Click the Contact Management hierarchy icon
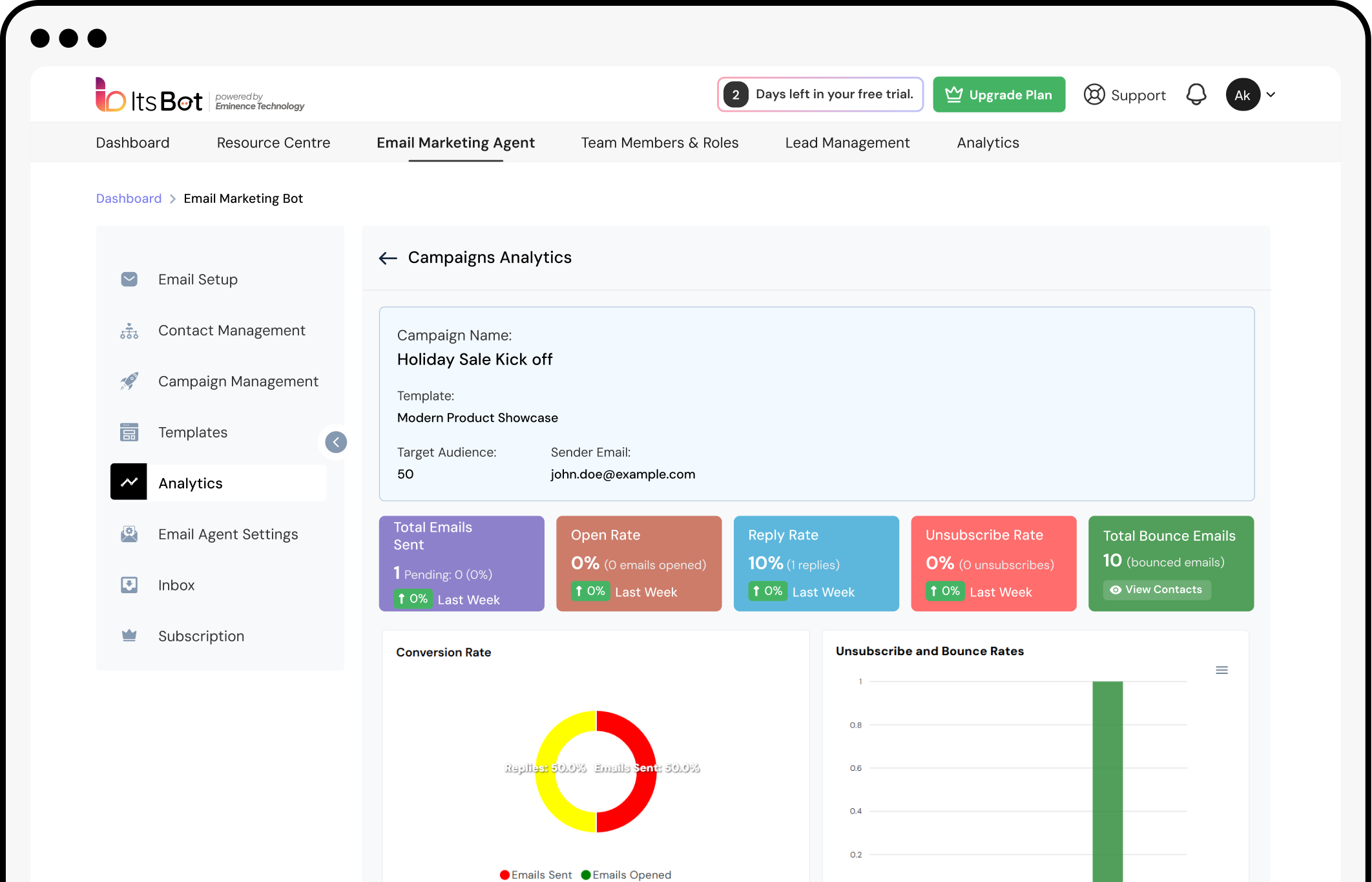Image resolution: width=1372 pixels, height=882 pixels. (129, 331)
